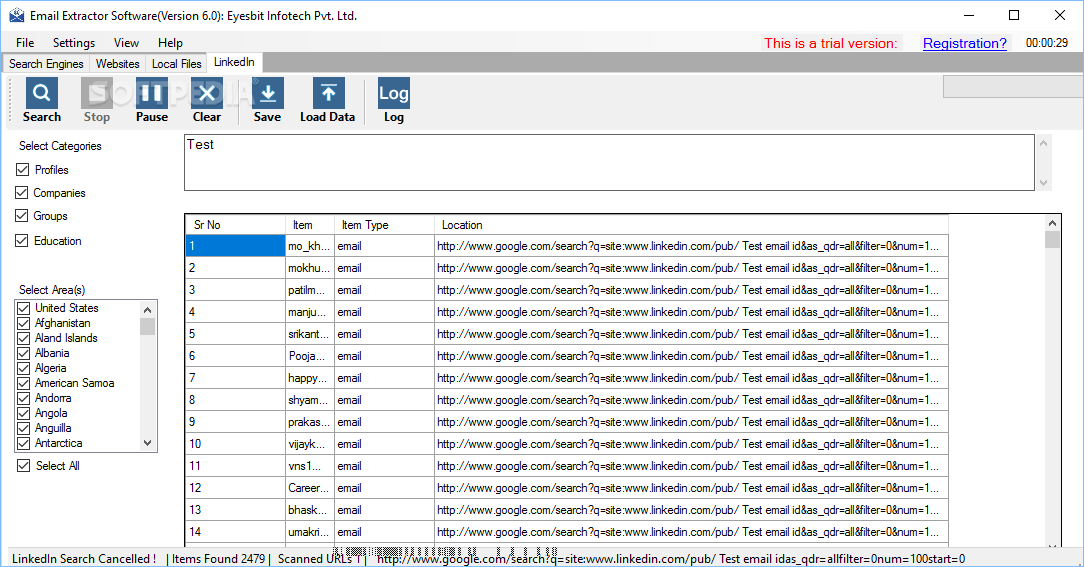Click the area list scrollbar thumb
The image size is (1084, 567).
tap(147, 326)
